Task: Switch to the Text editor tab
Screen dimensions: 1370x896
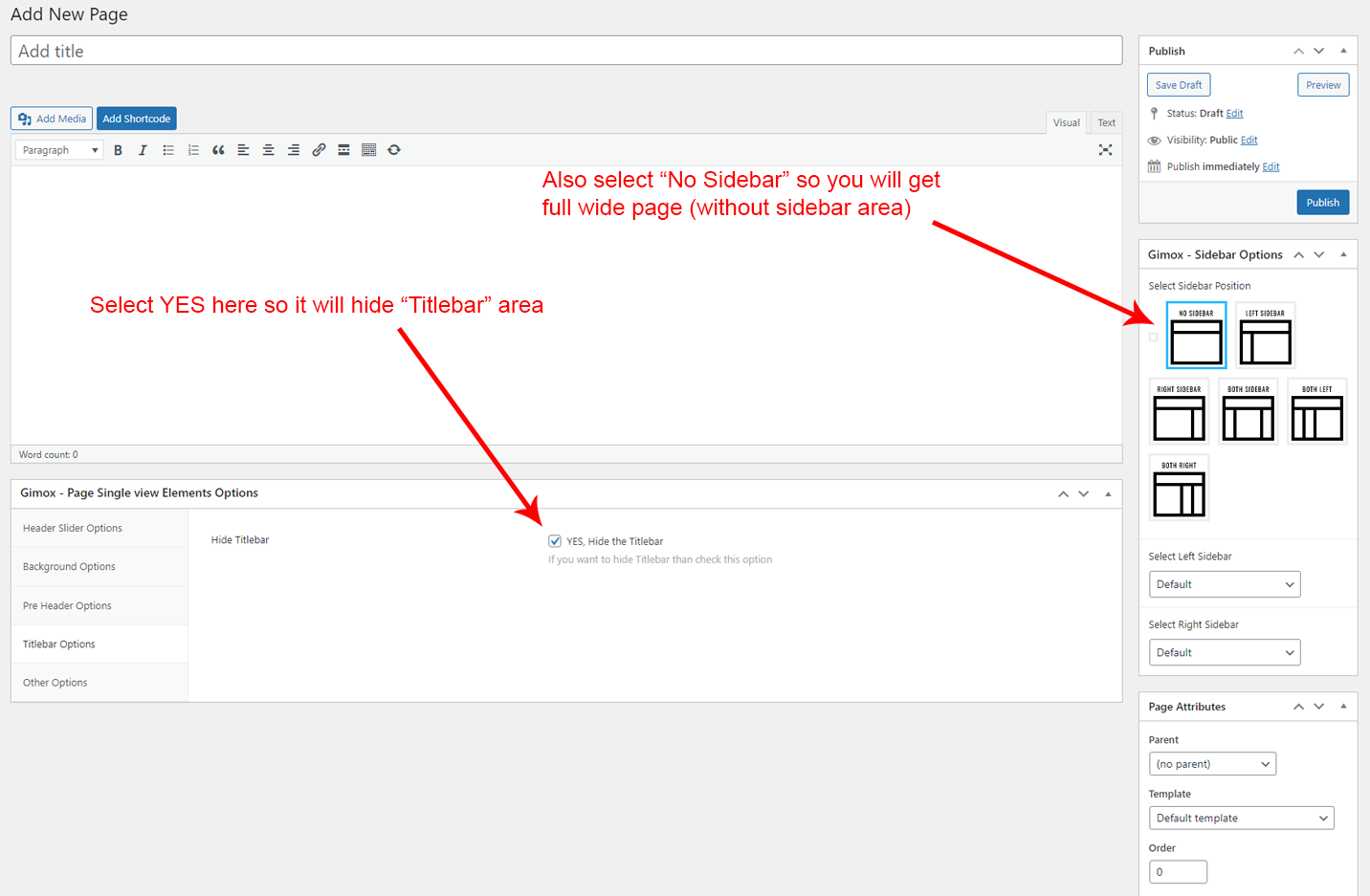Action: (1106, 122)
